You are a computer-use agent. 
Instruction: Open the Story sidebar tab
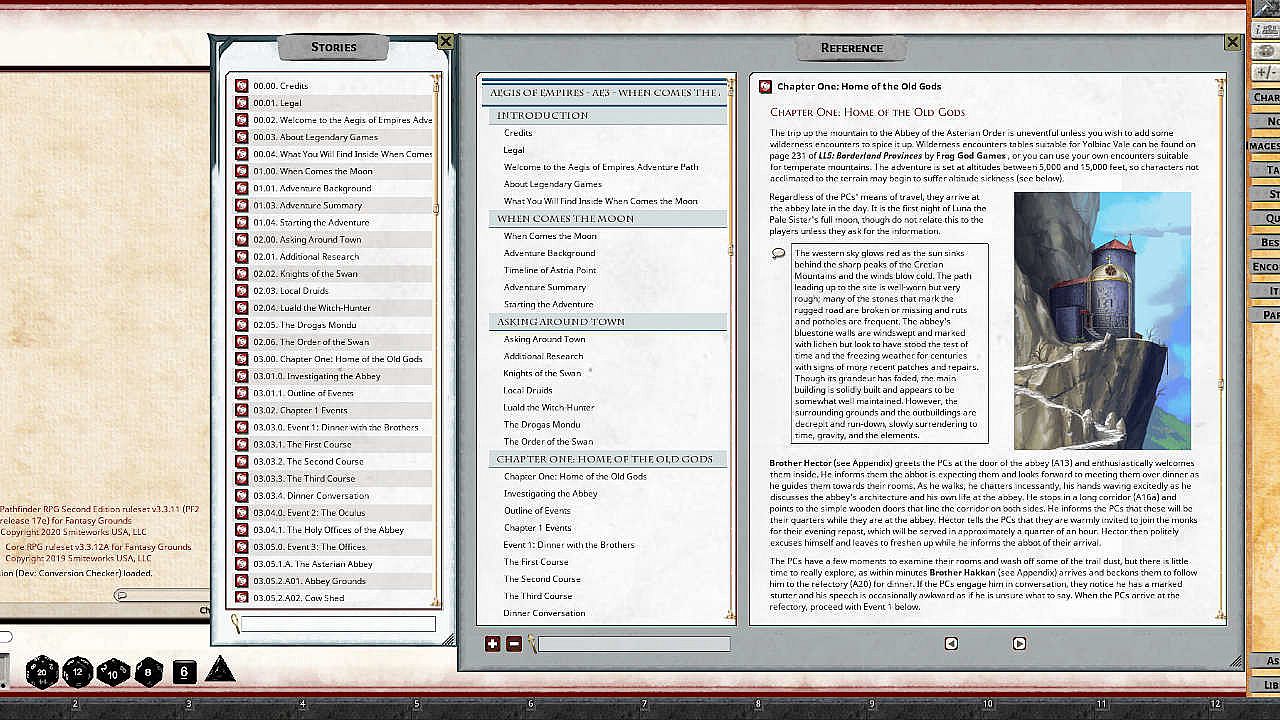[1266, 194]
